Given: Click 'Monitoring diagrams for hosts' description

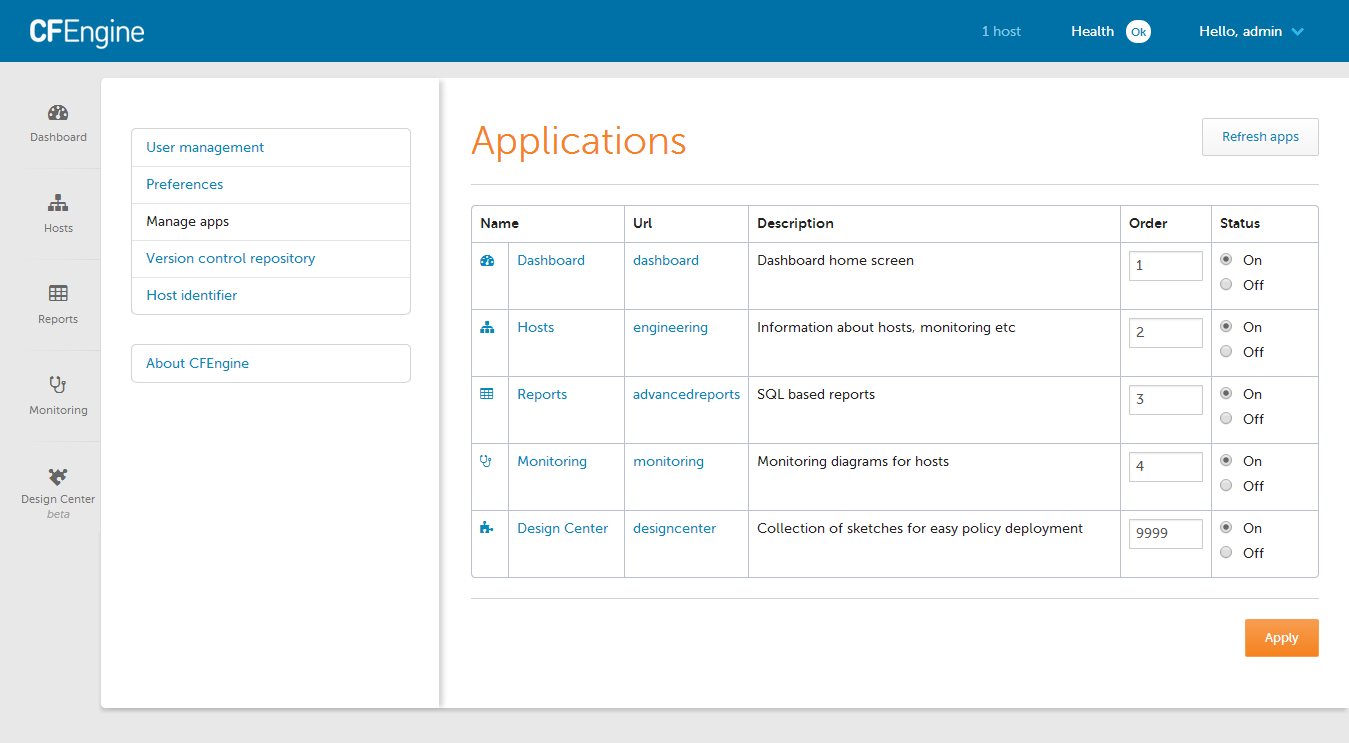Looking at the screenshot, I should point(853,461).
